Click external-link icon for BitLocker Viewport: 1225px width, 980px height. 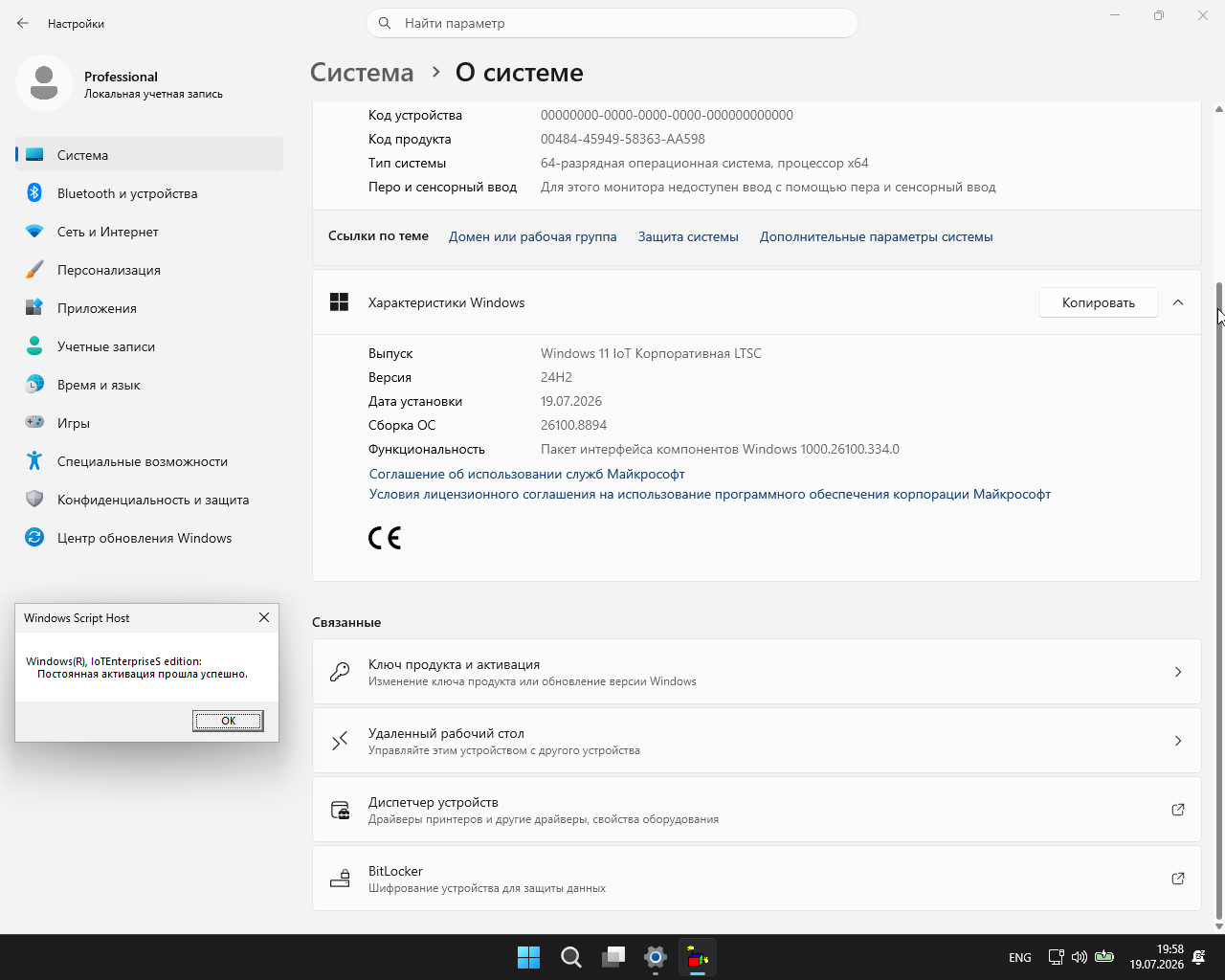click(x=1178, y=879)
